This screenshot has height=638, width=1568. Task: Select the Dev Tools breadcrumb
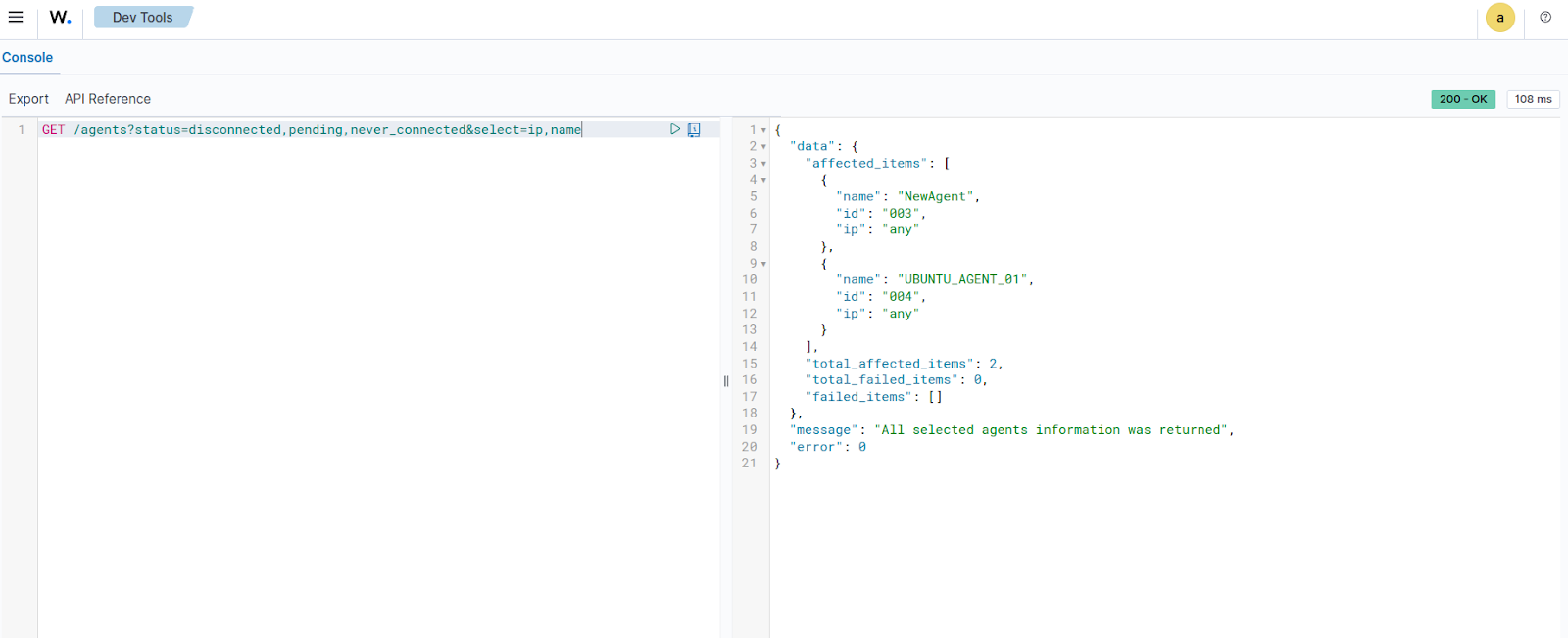coord(142,17)
